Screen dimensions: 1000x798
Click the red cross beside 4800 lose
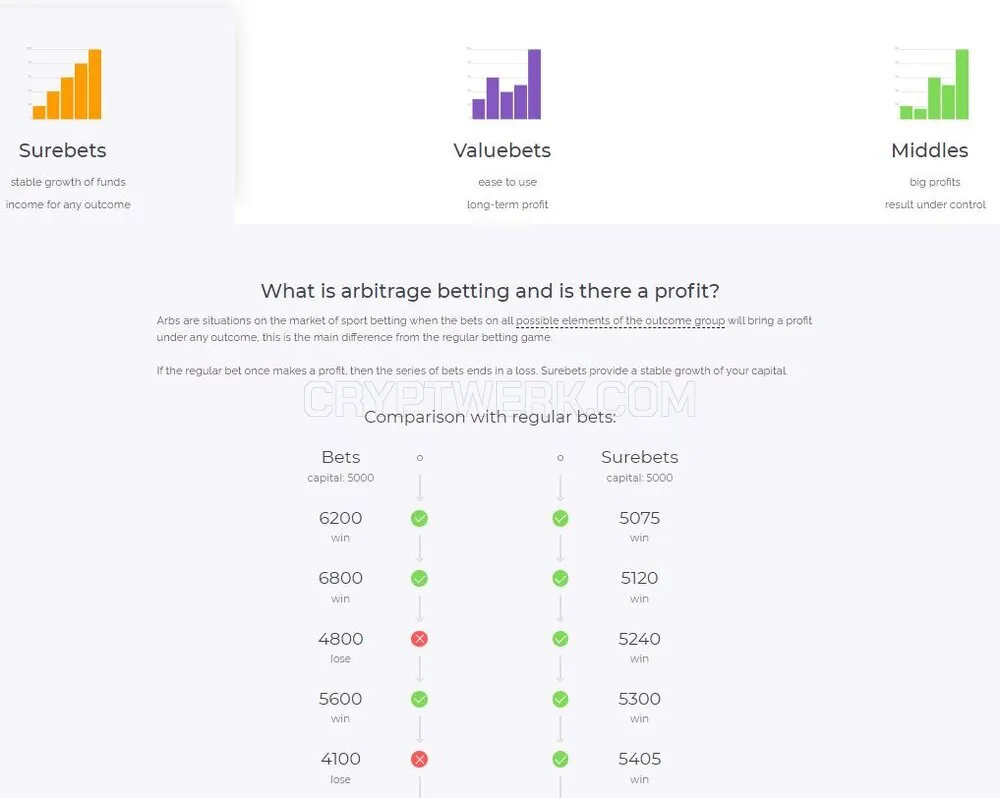[x=419, y=639]
